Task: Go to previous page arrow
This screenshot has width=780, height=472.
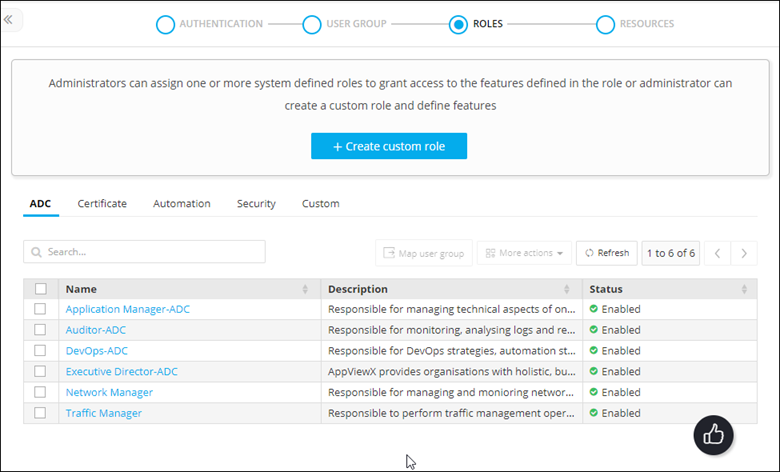Action: point(717,253)
